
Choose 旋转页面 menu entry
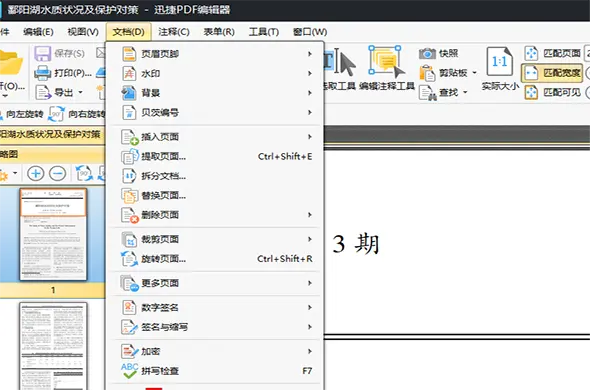pyautogui.click(x=215, y=259)
